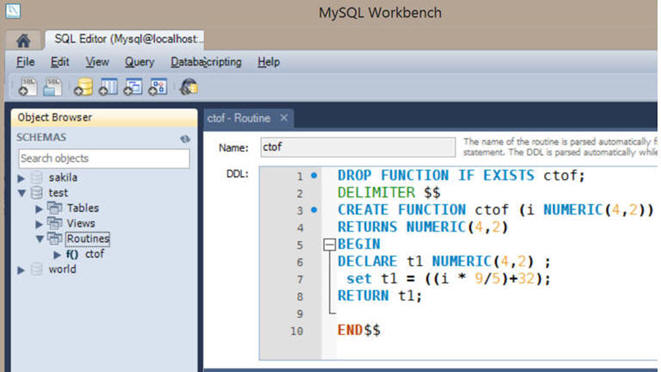Expand the ctof routine node
This screenshot has height=372, width=661.
[57, 254]
